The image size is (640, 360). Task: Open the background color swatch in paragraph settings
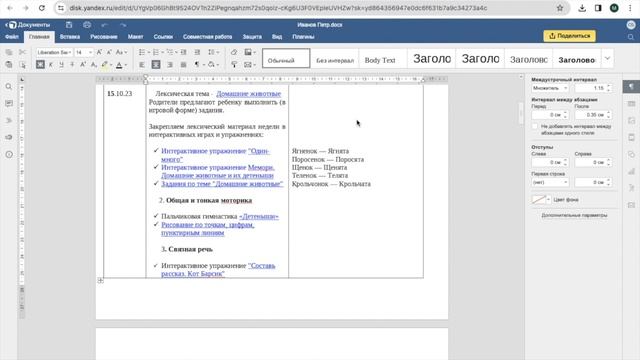click(x=539, y=200)
